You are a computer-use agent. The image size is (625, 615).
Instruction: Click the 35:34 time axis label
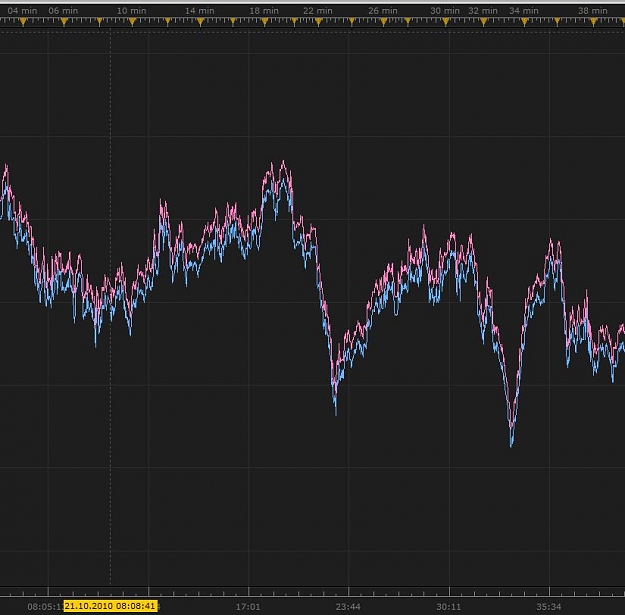pos(548,607)
